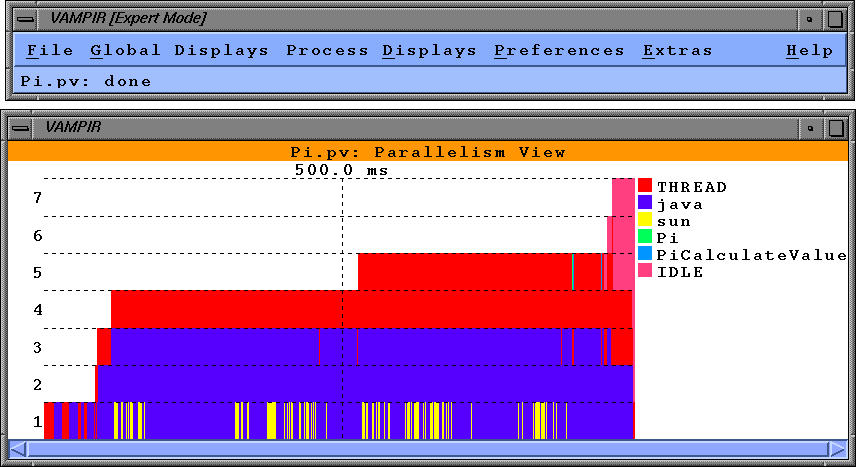Click the left arrow of horizontal scrollbar
Screen dimensions: 856x467
[18, 450]
